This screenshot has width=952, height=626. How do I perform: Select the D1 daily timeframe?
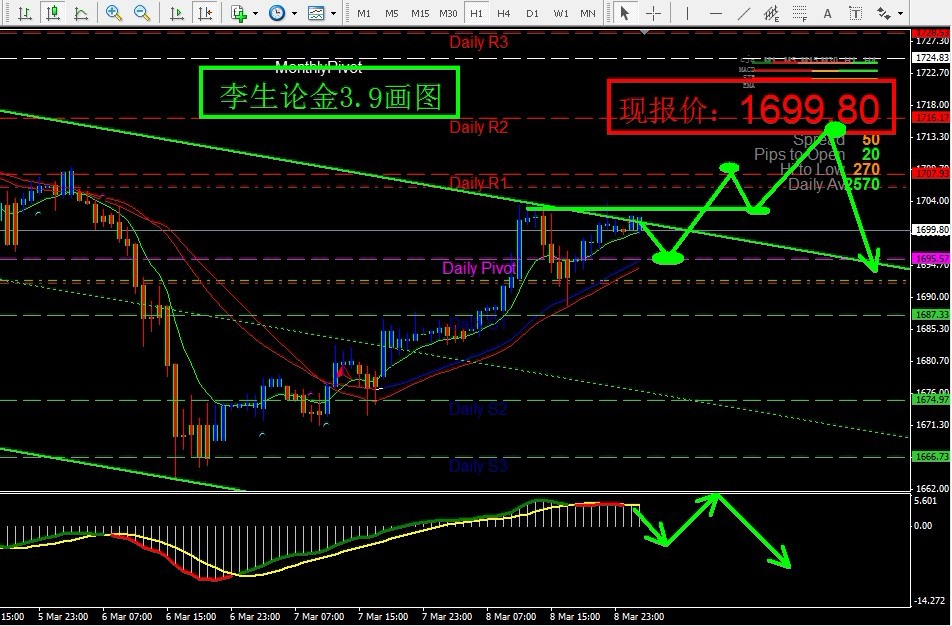point(532,13)
